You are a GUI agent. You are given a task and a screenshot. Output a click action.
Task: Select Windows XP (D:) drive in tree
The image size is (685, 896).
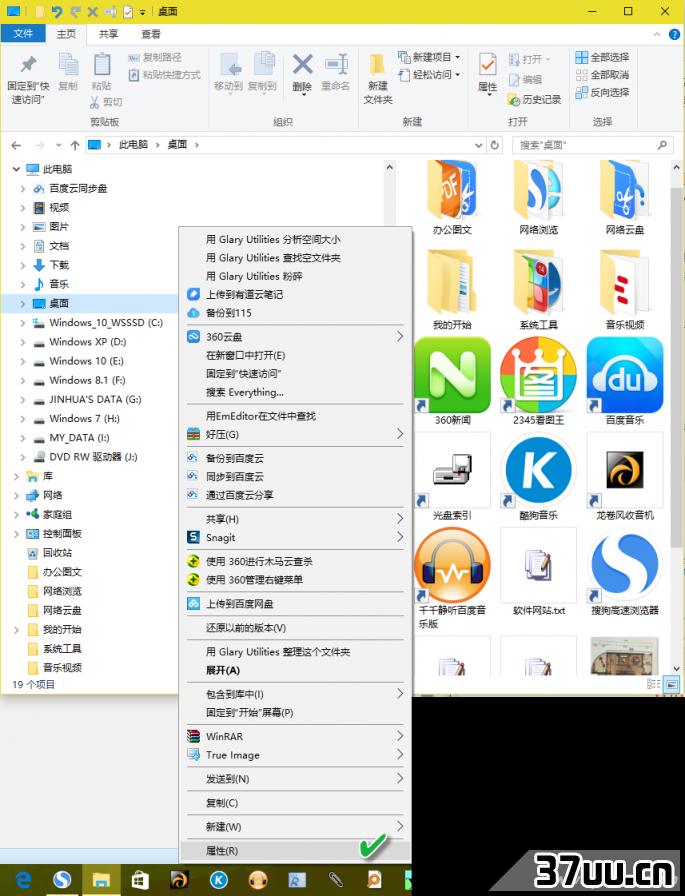pos(87,342)
